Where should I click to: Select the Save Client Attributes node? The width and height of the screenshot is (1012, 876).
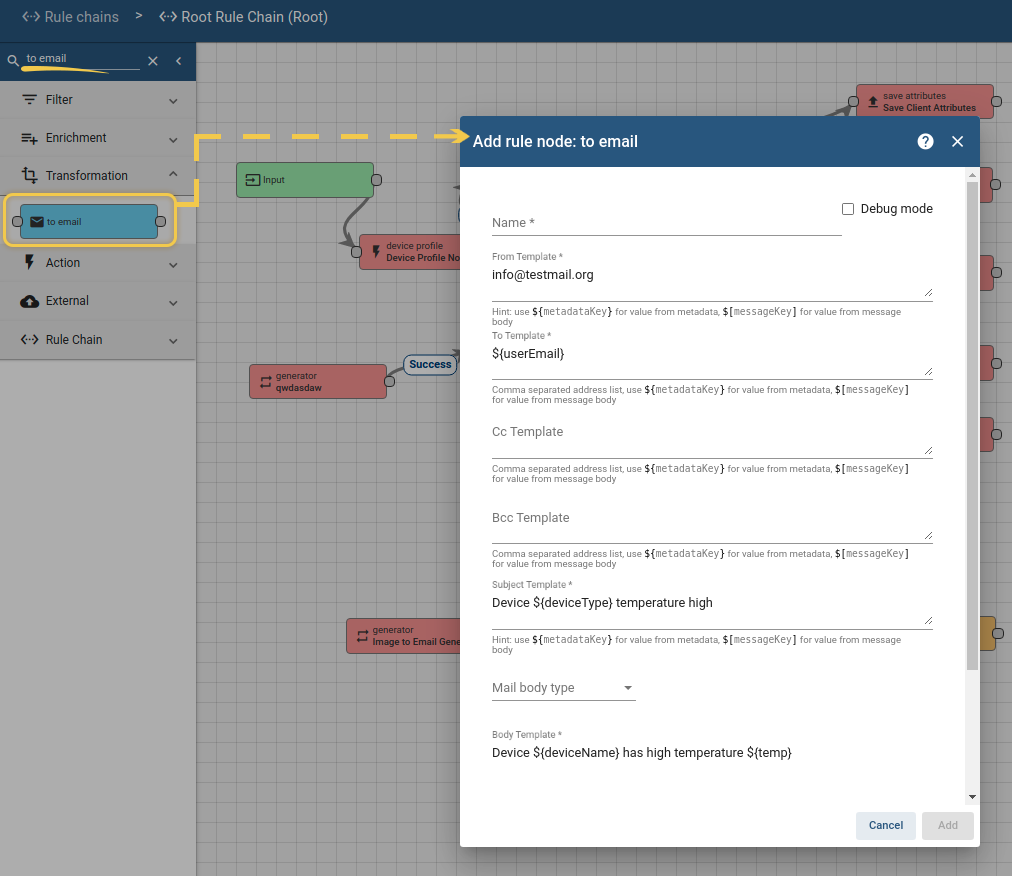point(923,102)
